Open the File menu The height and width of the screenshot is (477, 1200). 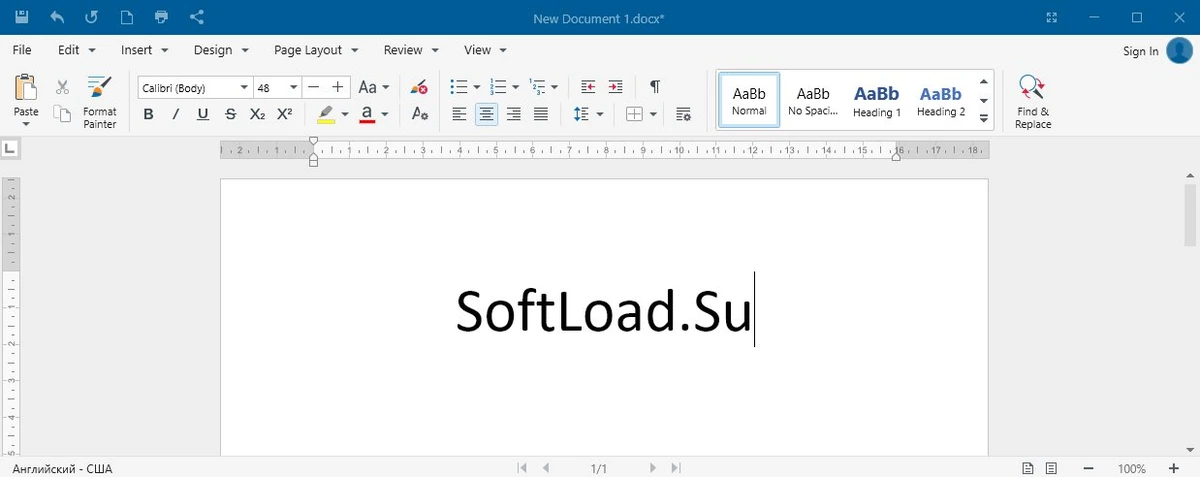pyautogui.click(x=22, y=50)
